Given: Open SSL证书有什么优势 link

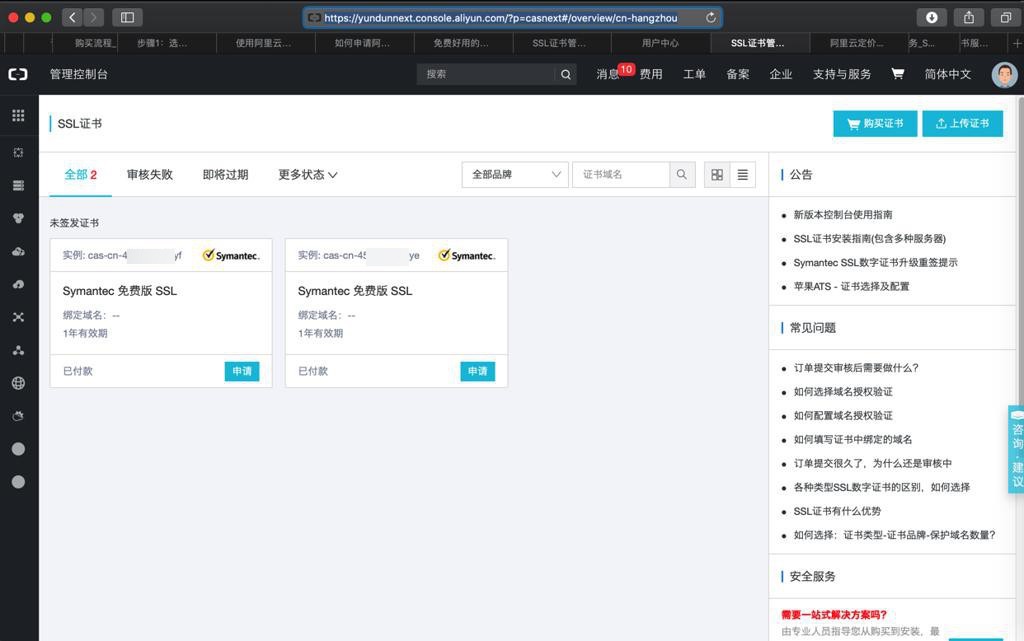Looking at the screenshot, I should pyautogui.click(x=837, y=511).
